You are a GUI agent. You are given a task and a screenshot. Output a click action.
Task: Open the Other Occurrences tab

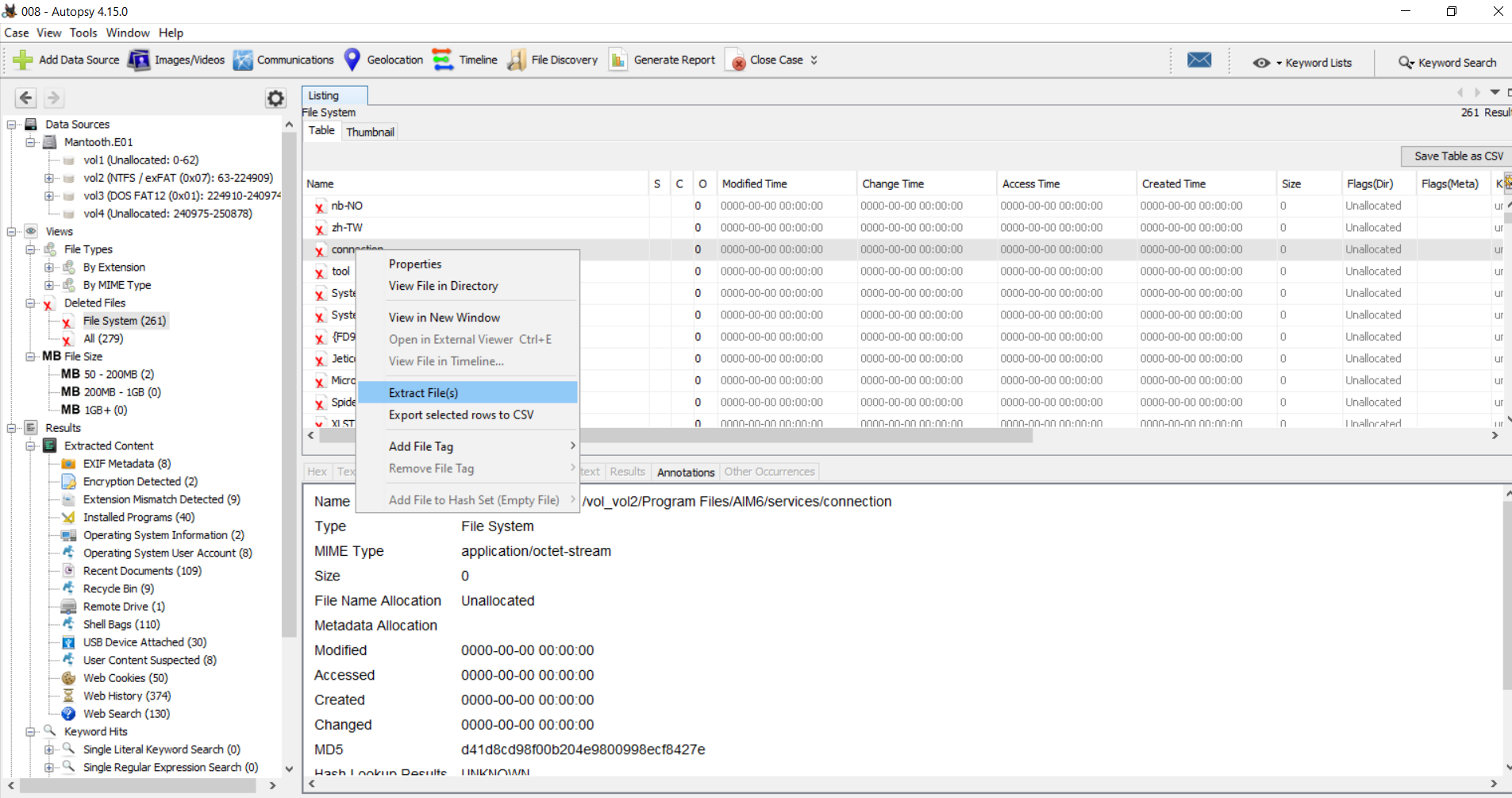click(769, 472)
